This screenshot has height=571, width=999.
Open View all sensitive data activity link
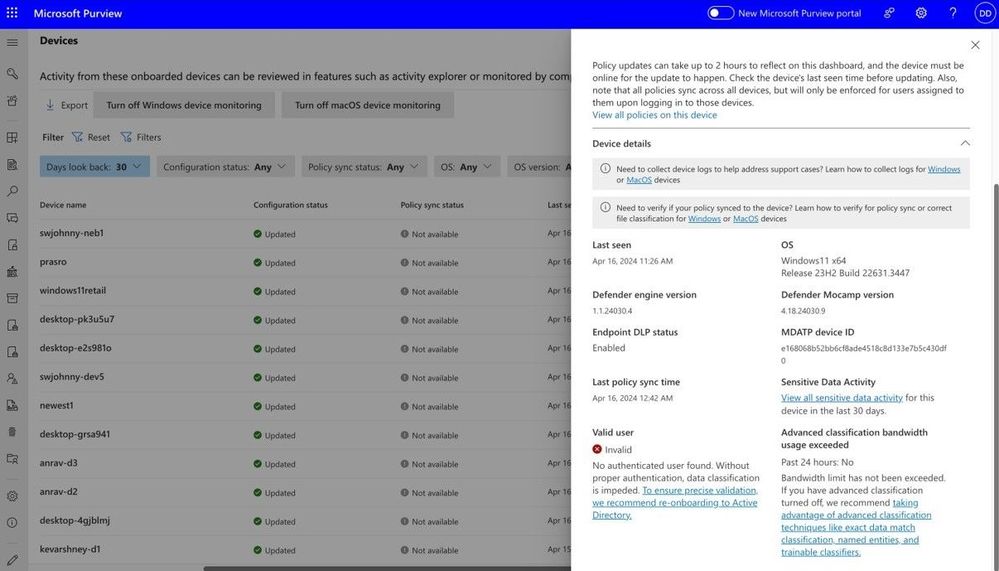842,398
